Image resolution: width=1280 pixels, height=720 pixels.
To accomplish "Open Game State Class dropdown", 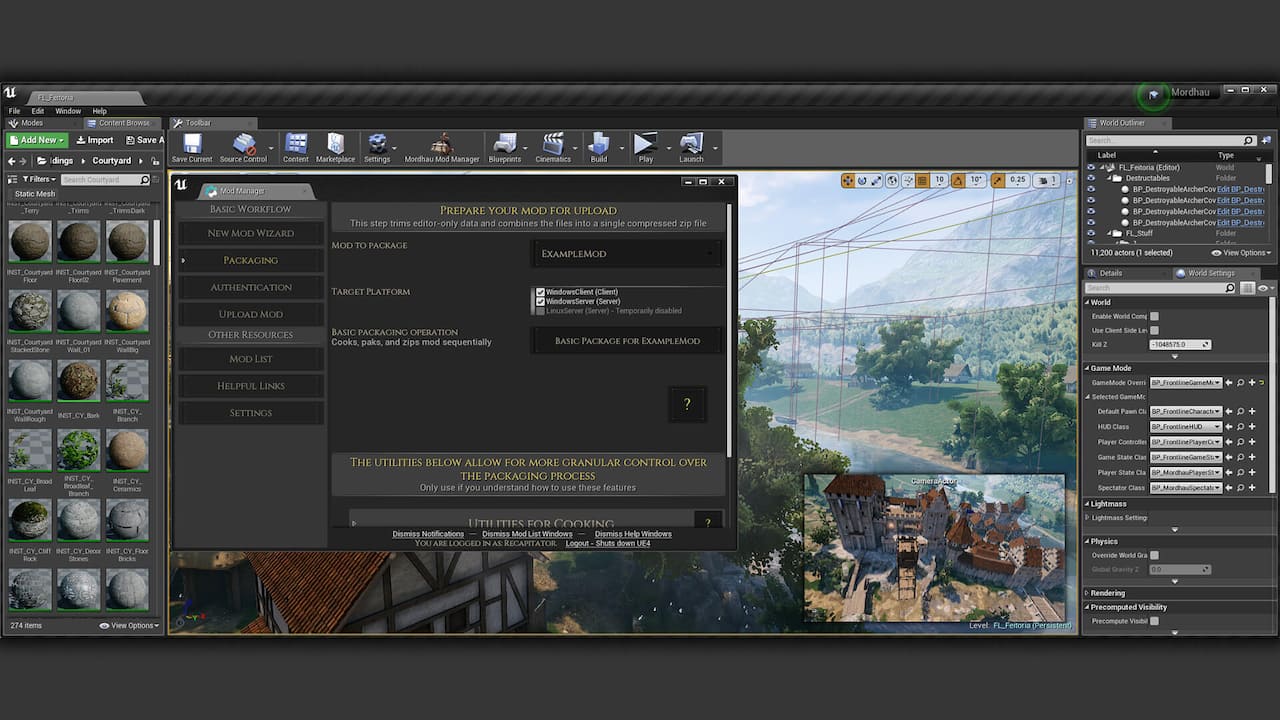I will click(x=1186, y=457).
